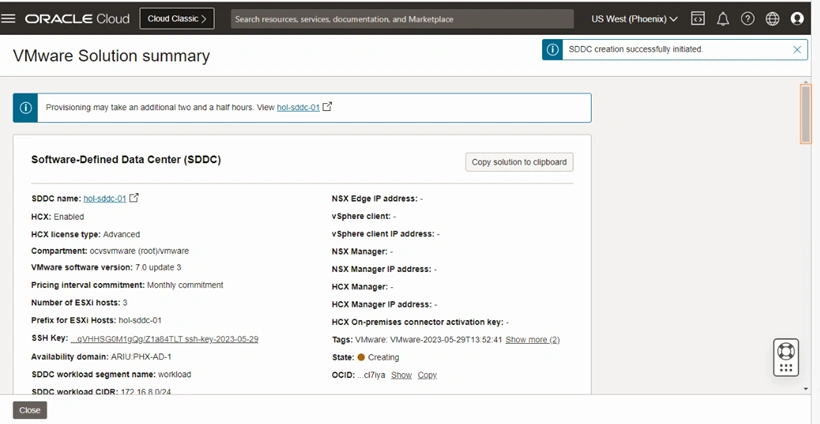Select HCX On-premises connector activation key label

(x=417, y=322)
